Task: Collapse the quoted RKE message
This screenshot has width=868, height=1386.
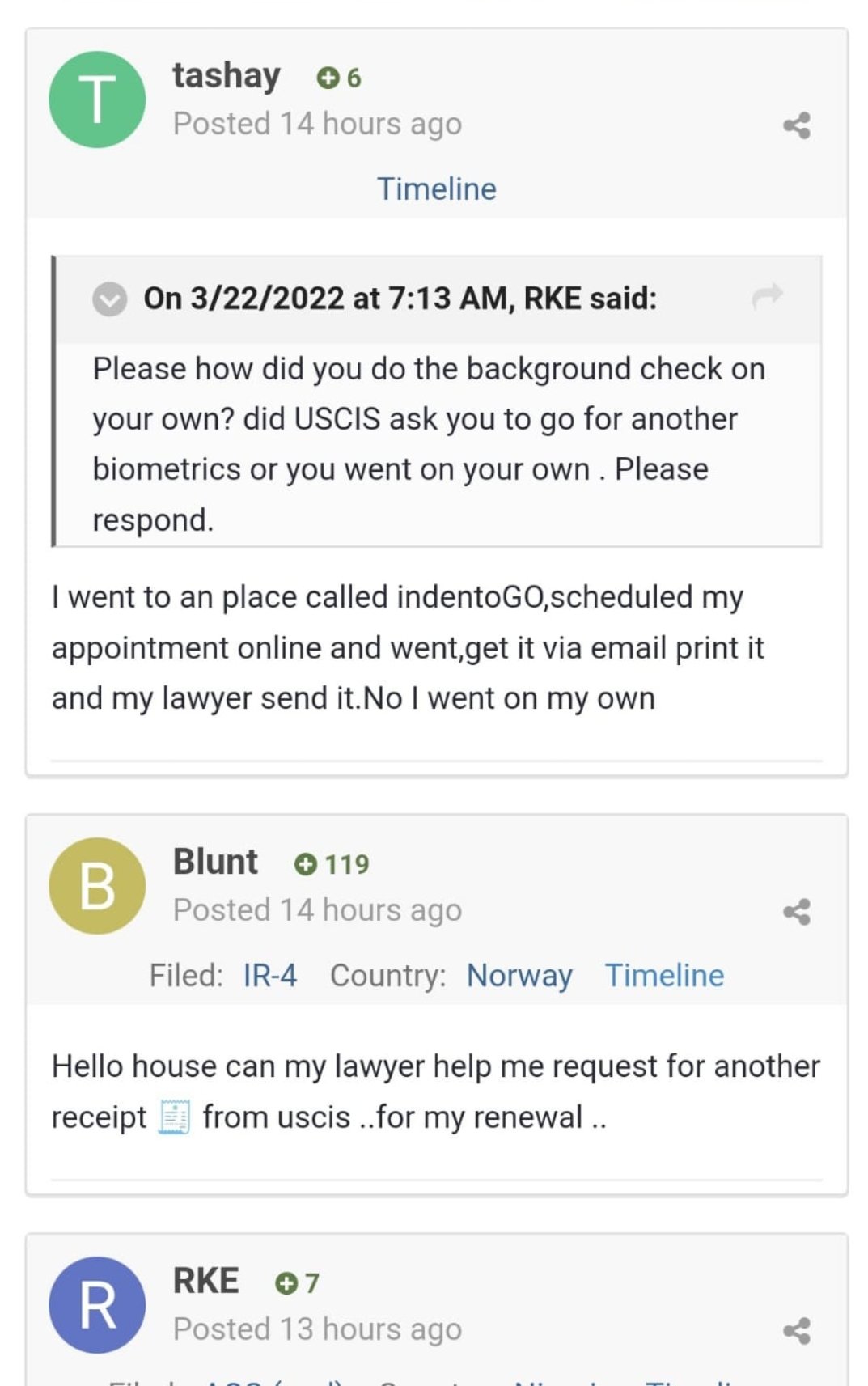Action: click(x=109, y=299)
